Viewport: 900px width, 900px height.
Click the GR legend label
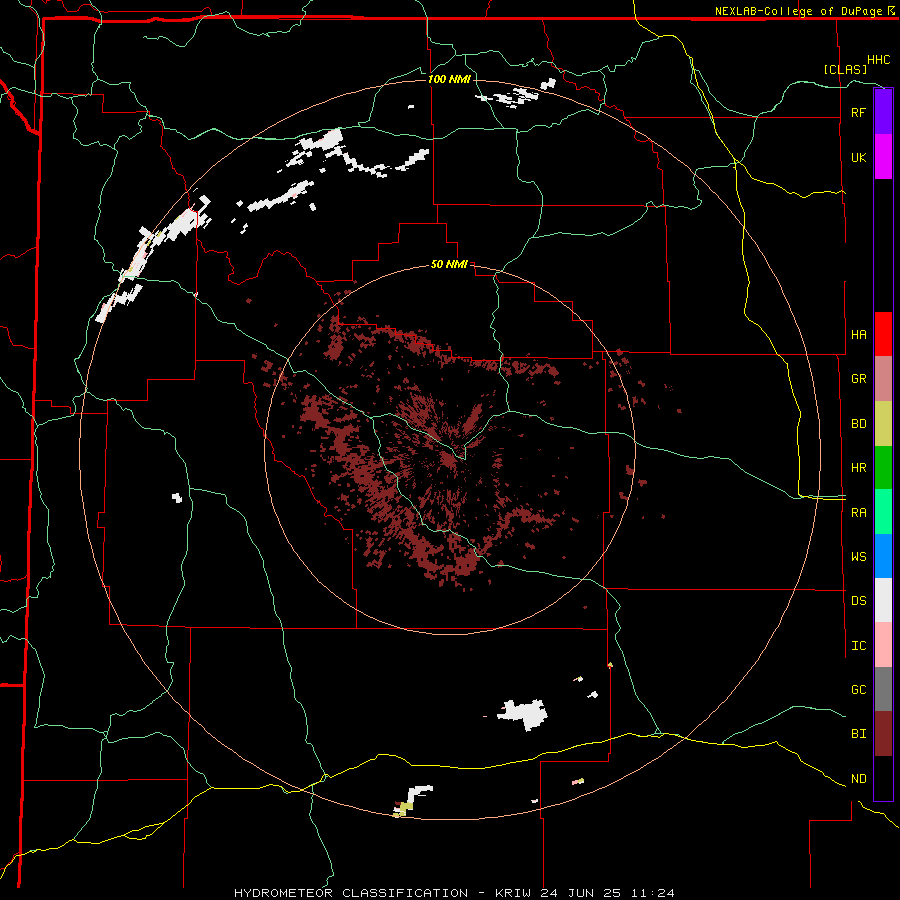pos(858,379)
